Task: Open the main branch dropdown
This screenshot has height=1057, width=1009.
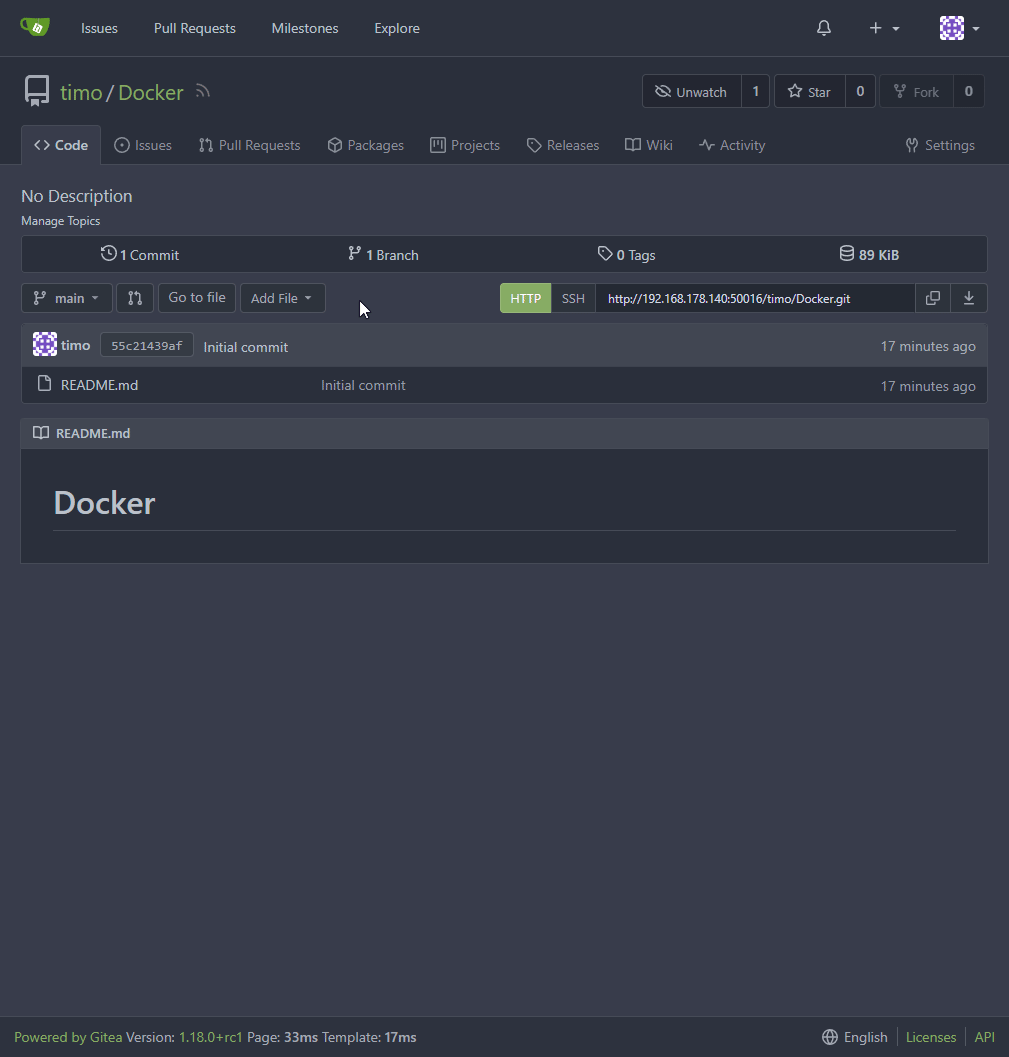Action: (x=66, y=298)
